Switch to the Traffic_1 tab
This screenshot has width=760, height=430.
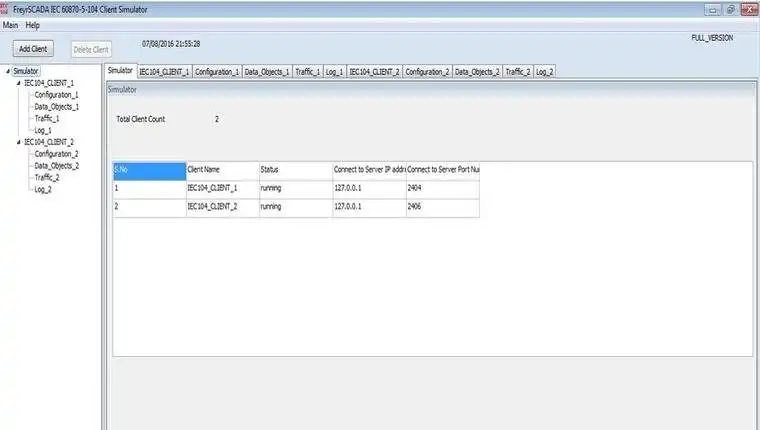307,72
